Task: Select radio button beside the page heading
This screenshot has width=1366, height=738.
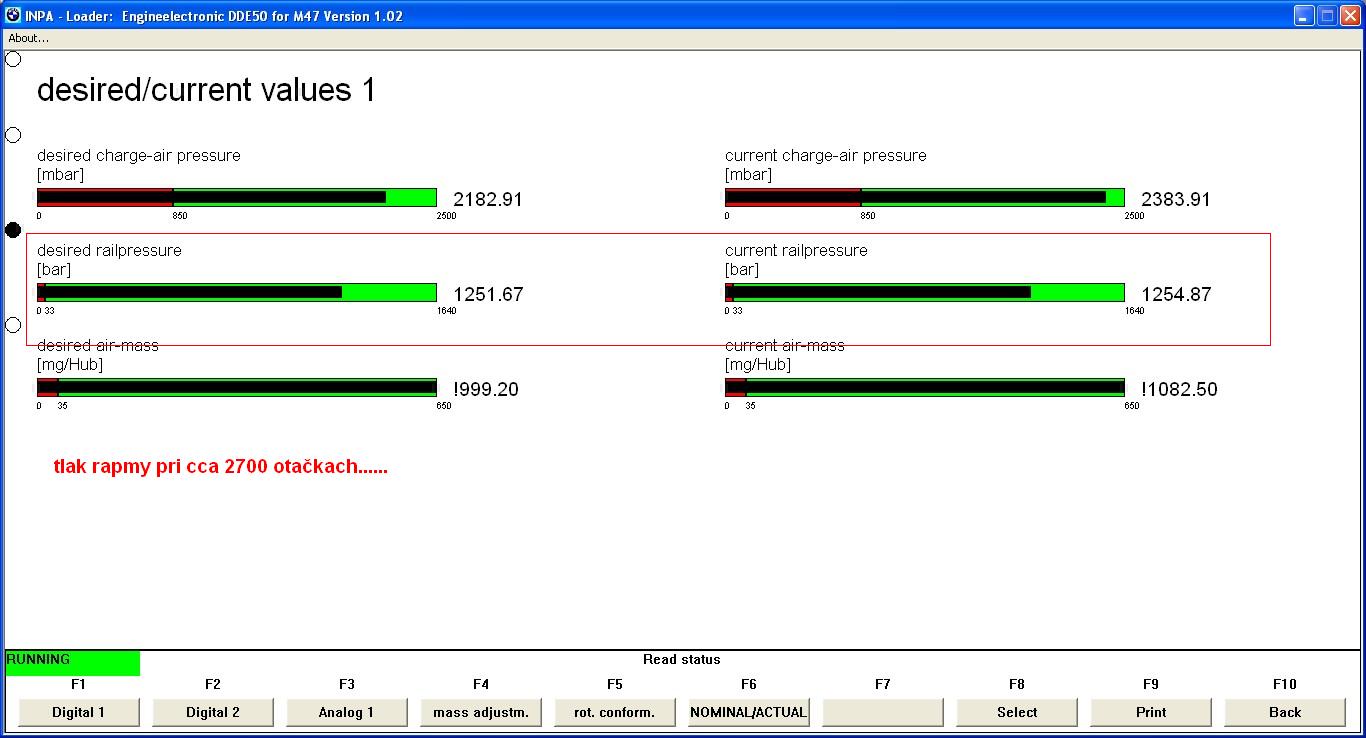Action: [13, 59]
